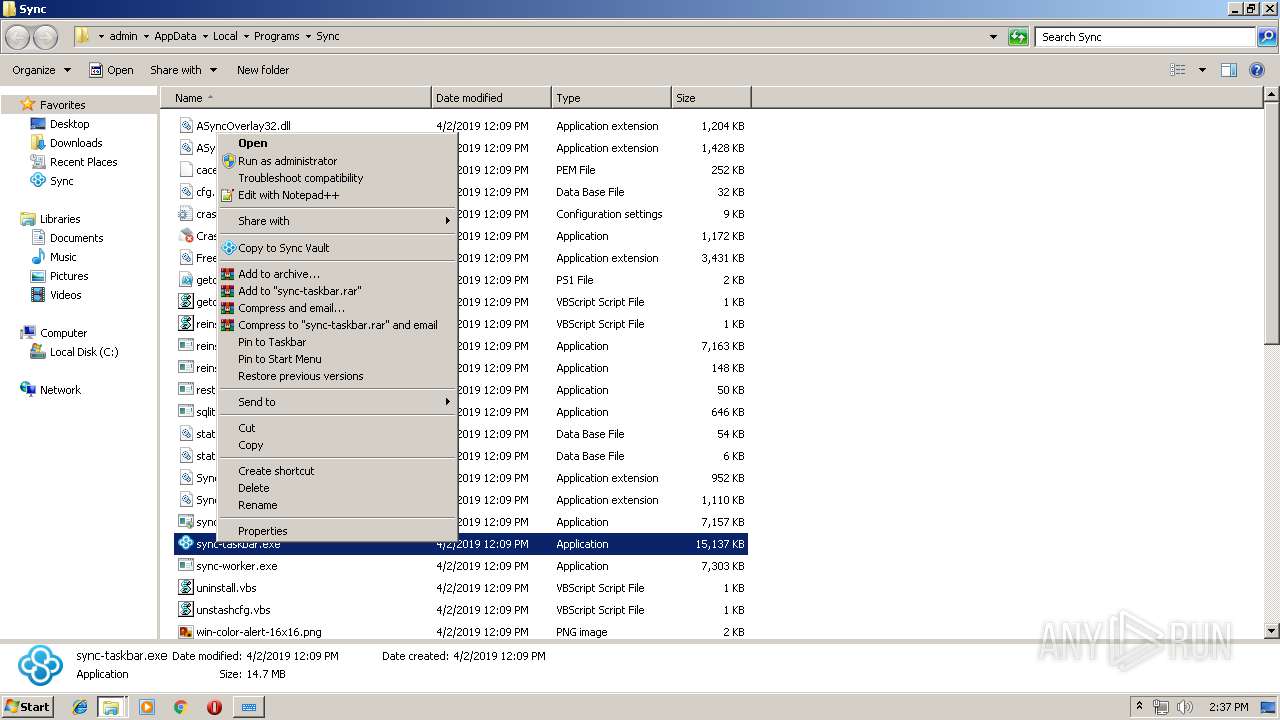Select the sync-worker.exe file icon
Viewport: 1280px width, 720px height.
tap(186, 566)
